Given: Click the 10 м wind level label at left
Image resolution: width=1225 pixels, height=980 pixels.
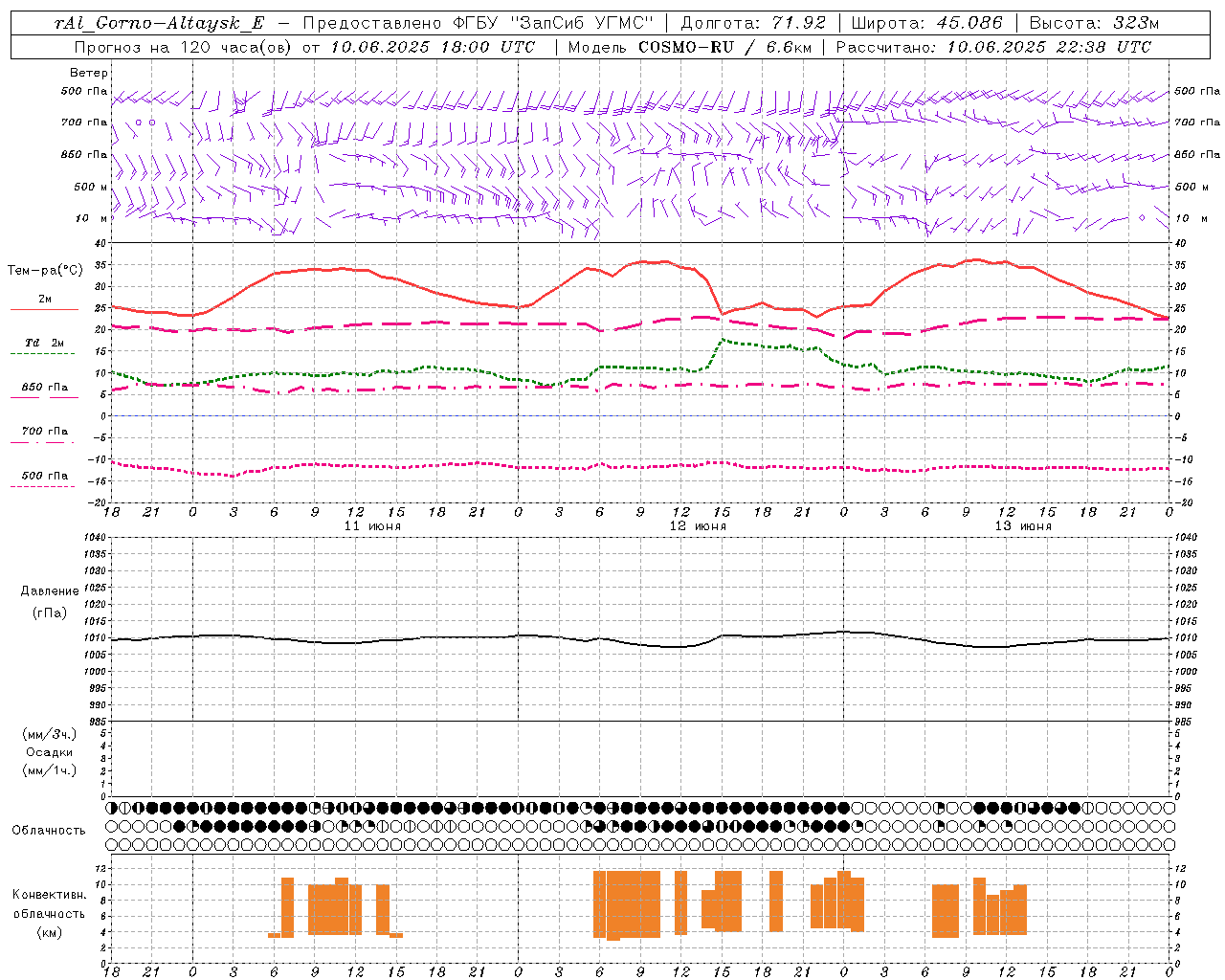Looking at the screenshot, I should [93, 218].
